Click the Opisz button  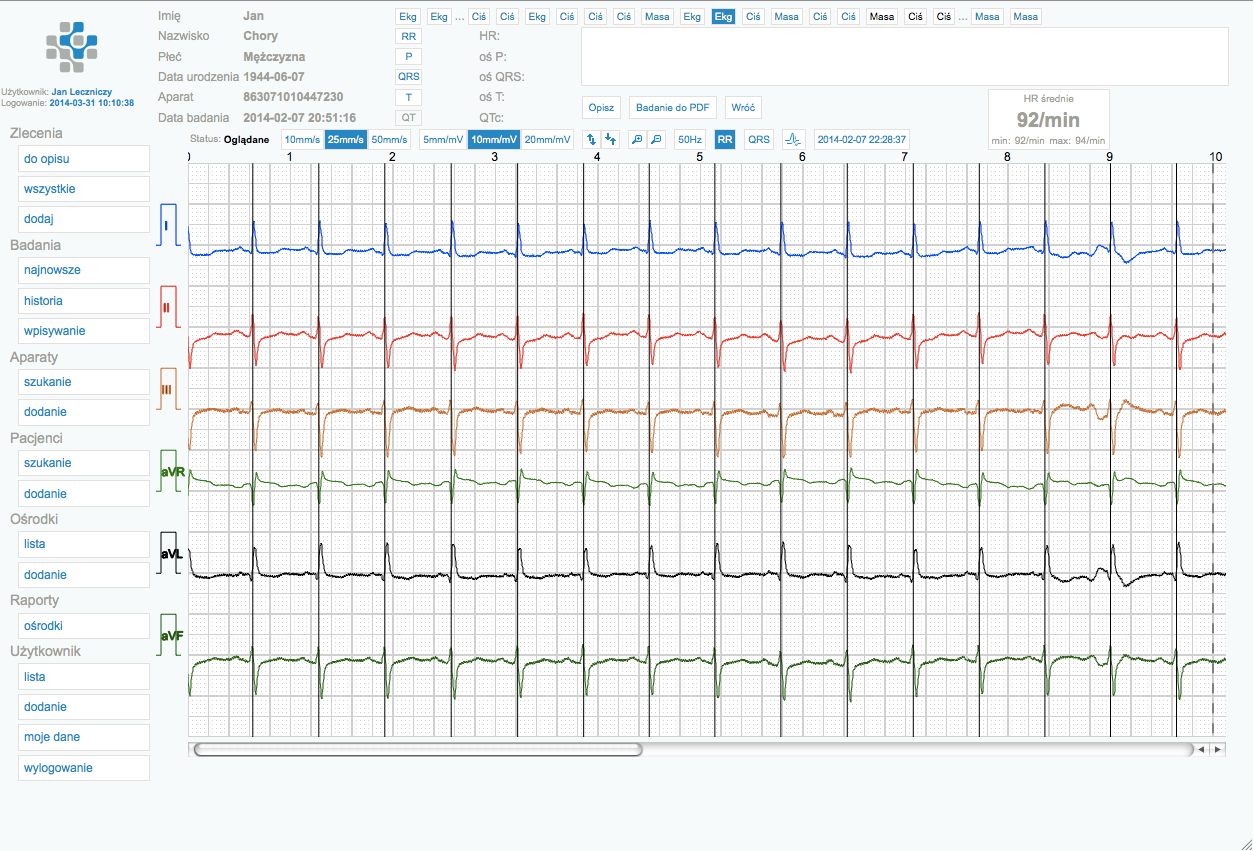tap(601, 108)
